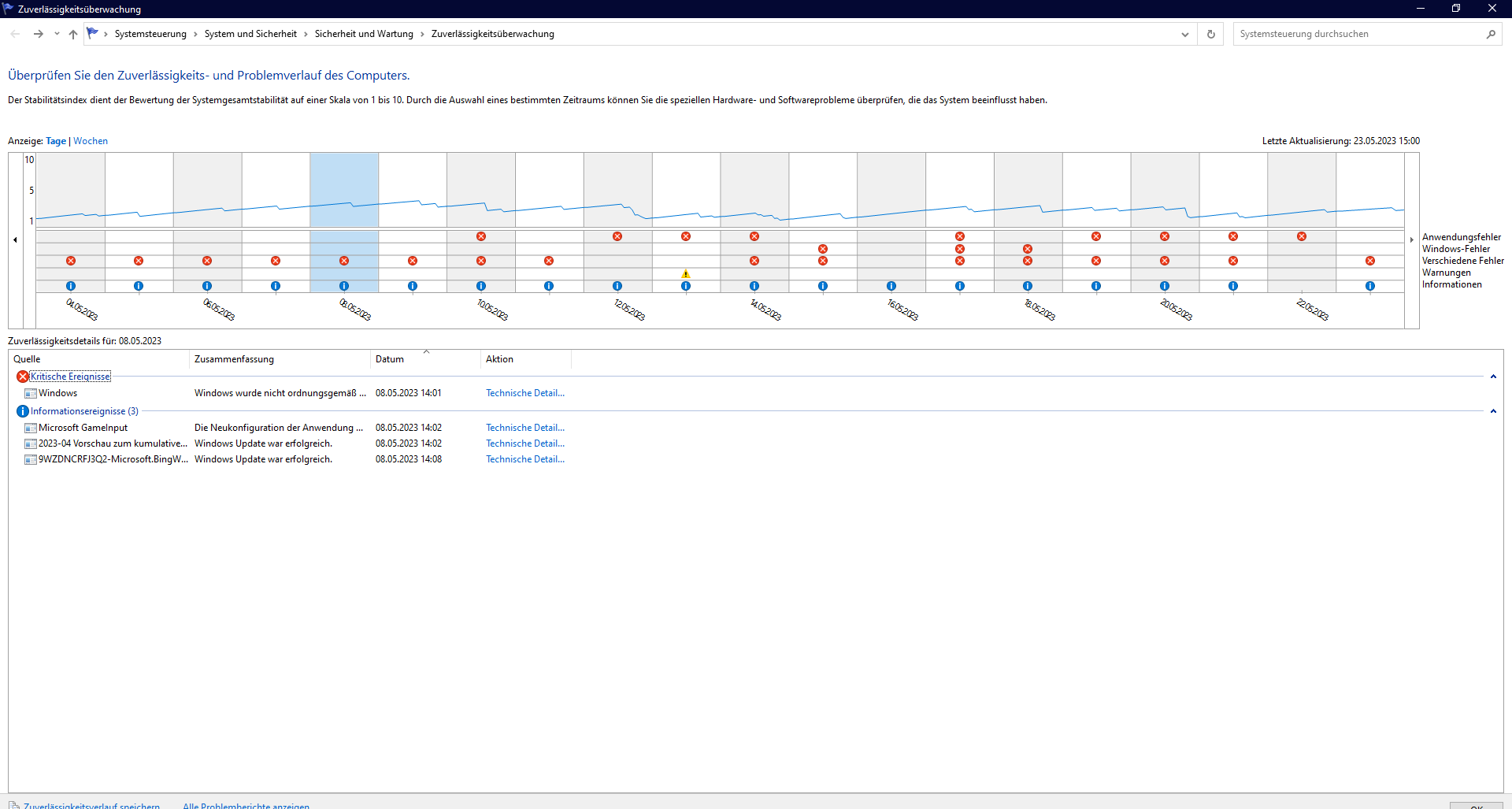Expand the chevron after Systemsteuerung in breadcrumb
This screenshot has width=1512, height=809.
(x=196, y=34)
